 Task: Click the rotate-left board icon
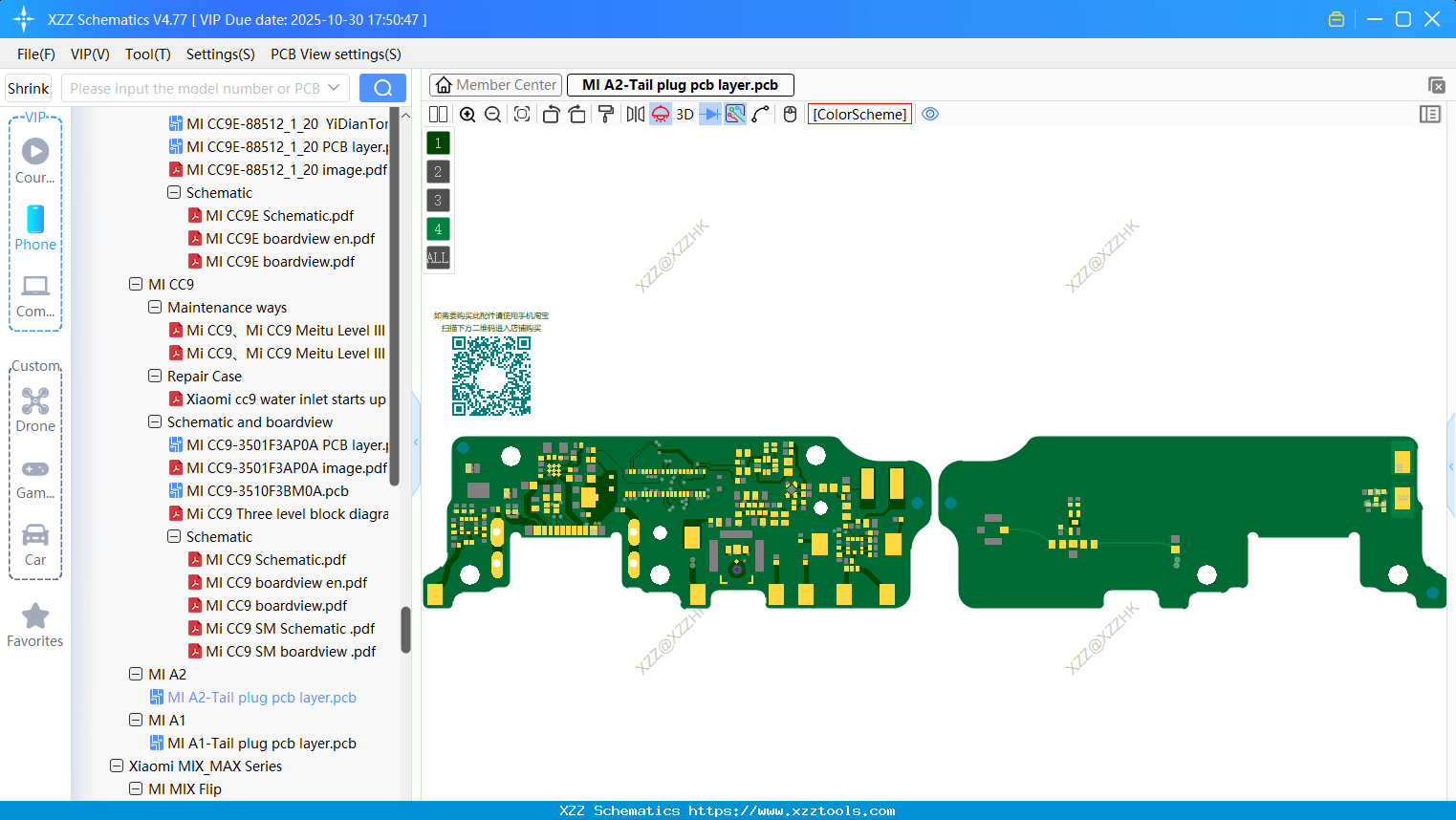550,114
